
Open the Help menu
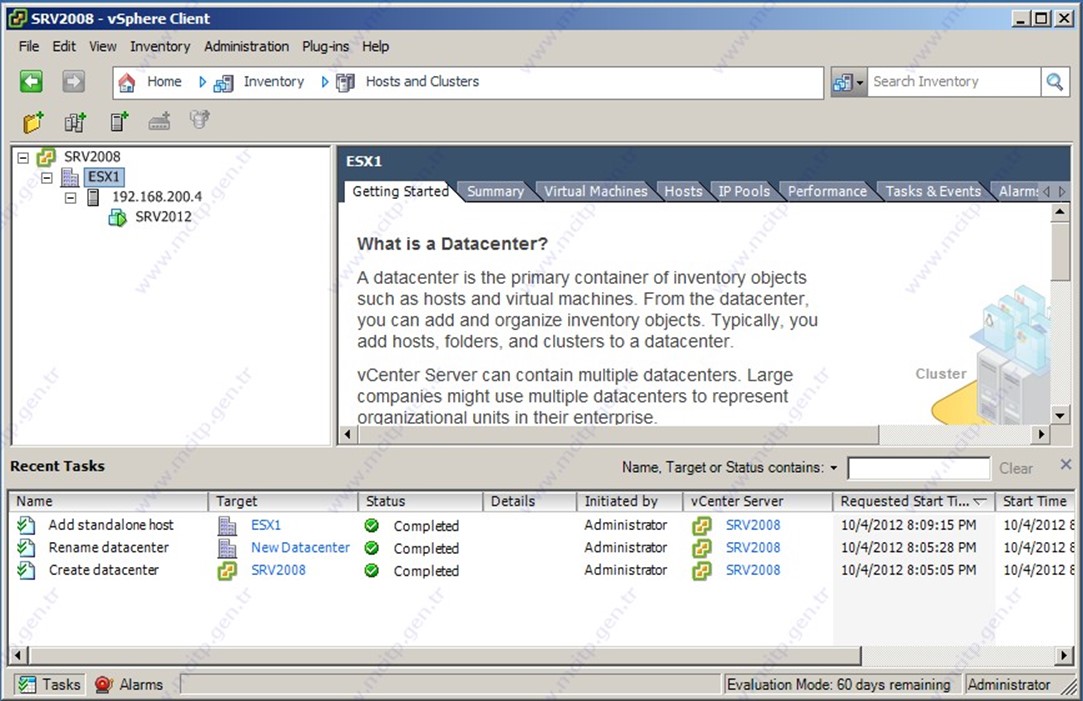(x=376, y=46)
